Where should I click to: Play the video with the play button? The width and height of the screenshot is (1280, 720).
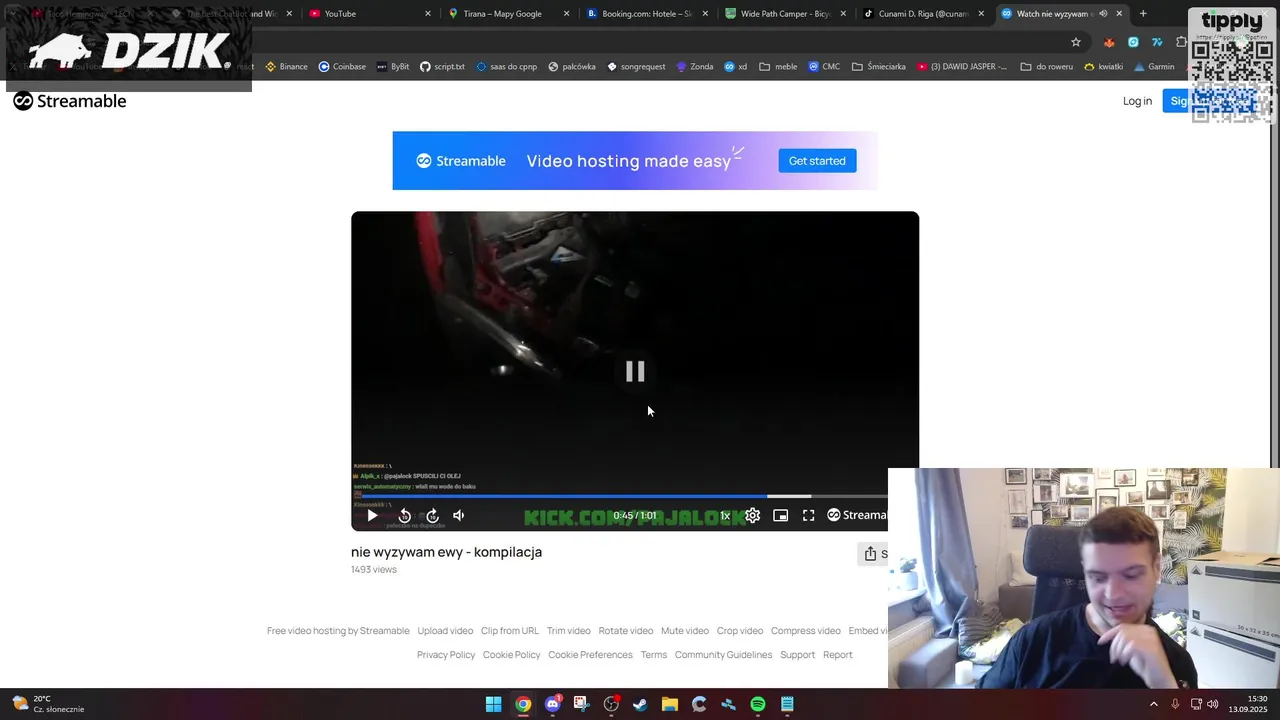[x=372, y=516]
